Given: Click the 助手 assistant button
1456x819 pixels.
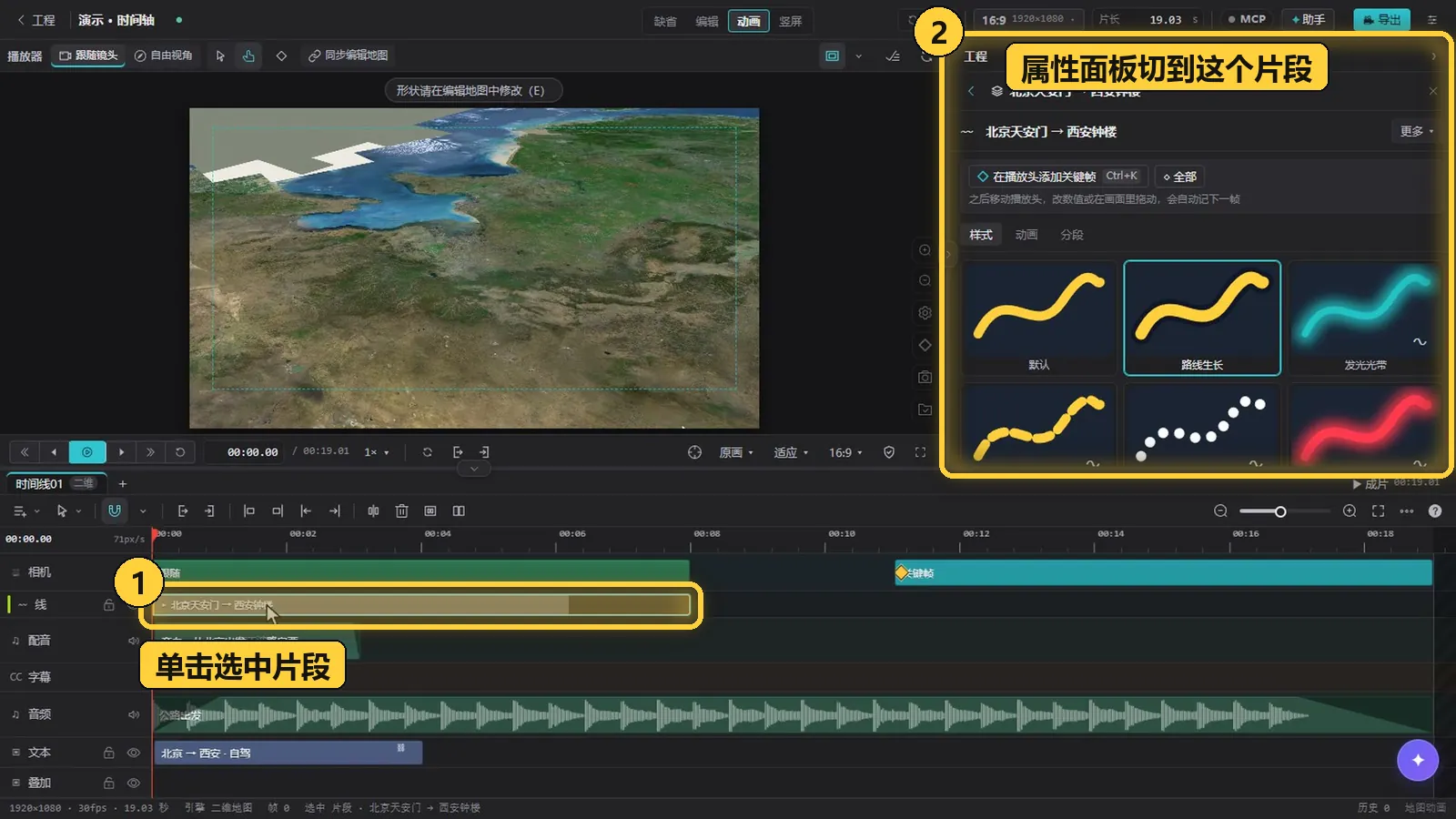Looking at the screenshot, I should point(1308,19).
